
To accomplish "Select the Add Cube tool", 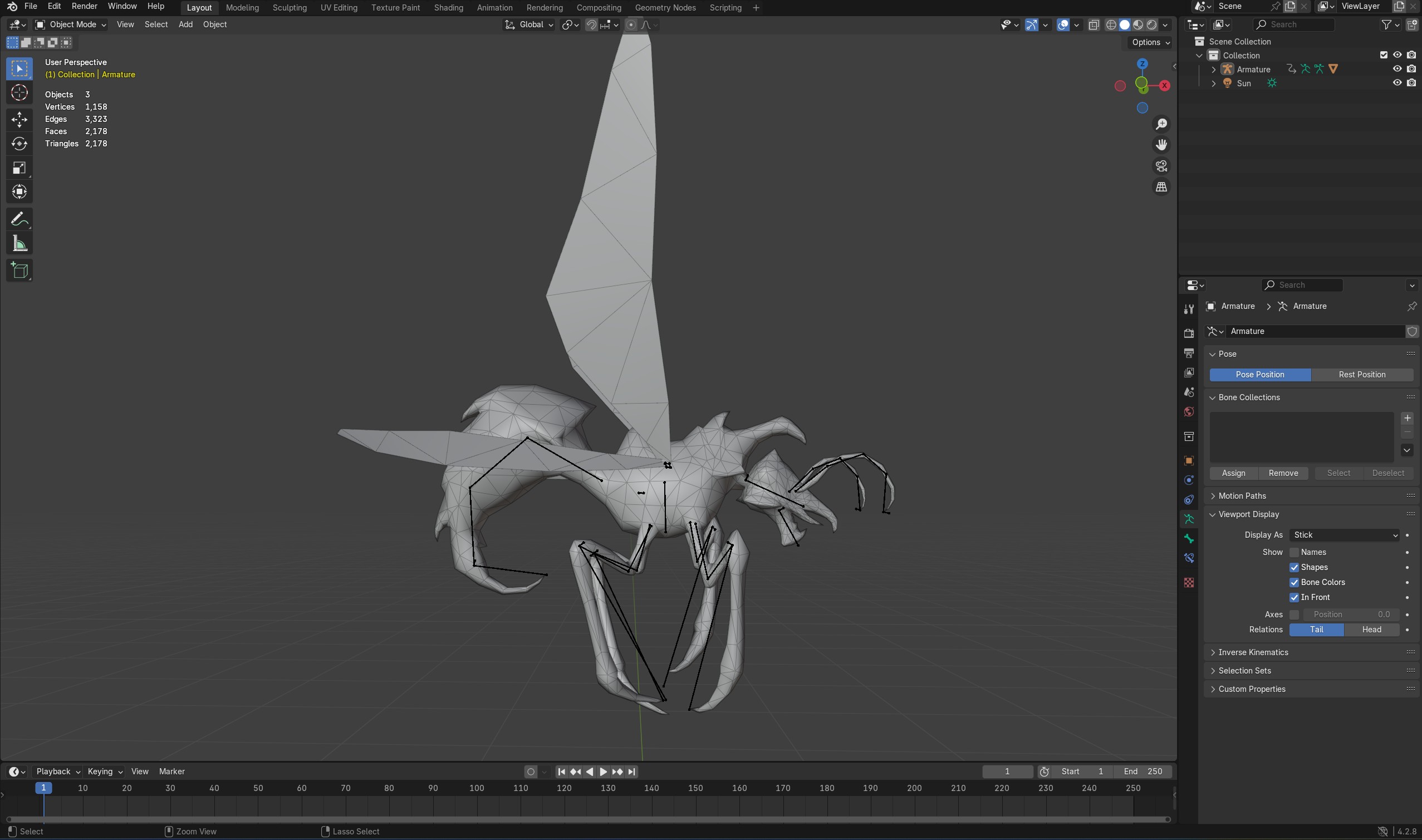I will (x=19, y=271).
